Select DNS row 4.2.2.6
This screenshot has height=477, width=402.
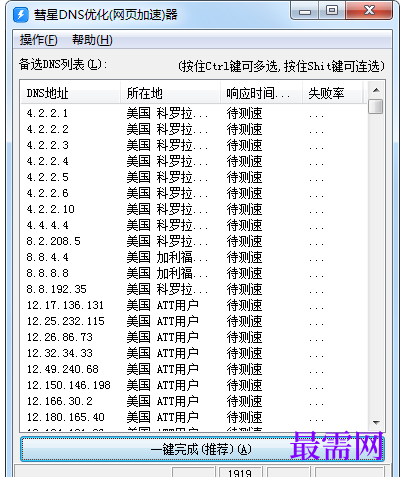193,193
